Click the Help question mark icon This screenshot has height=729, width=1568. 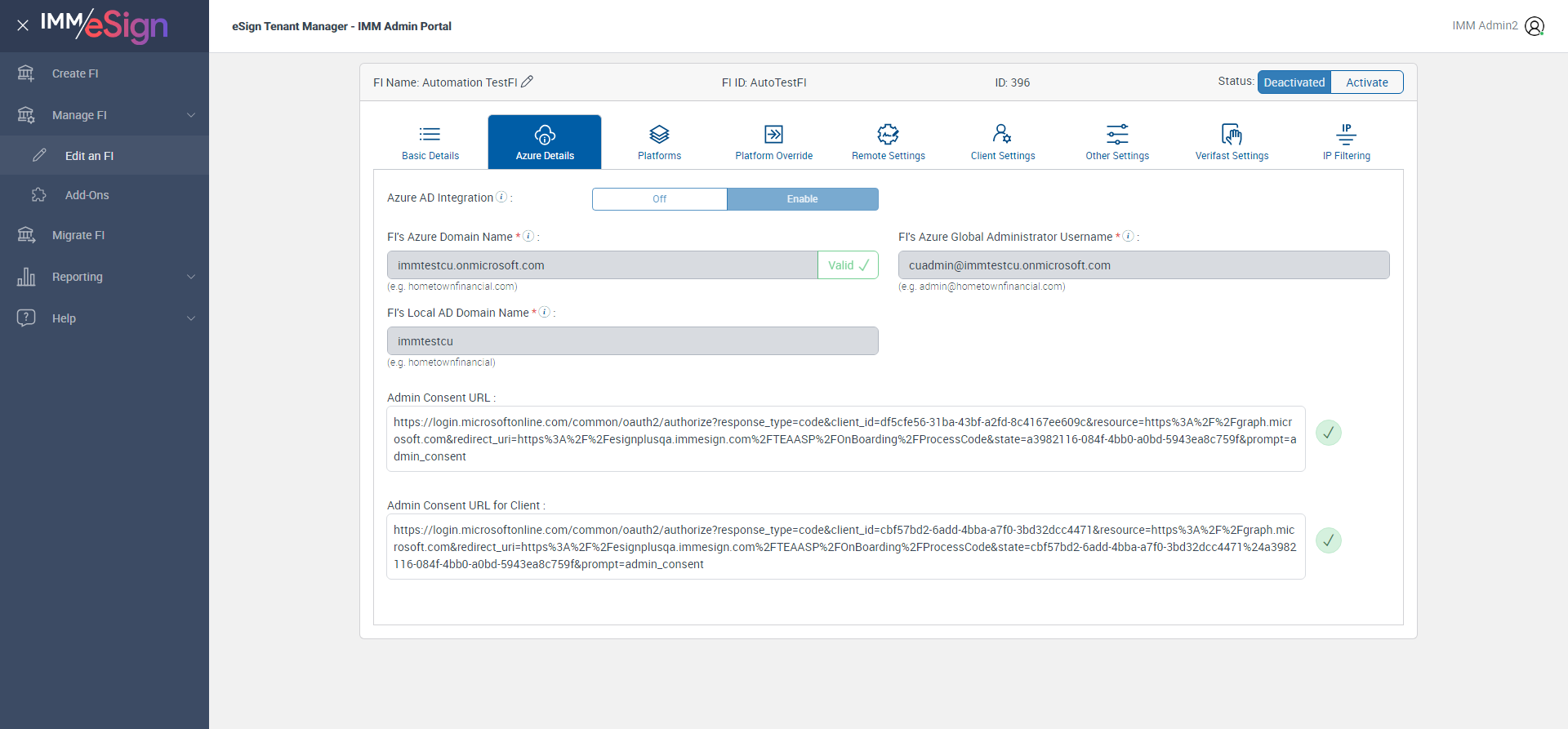(x=26, y=318)
